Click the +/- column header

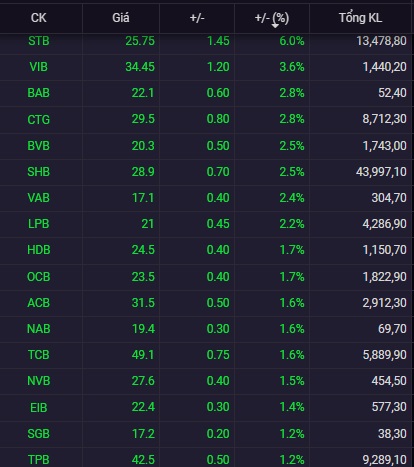pyautogui.click(x=197, y=18)
